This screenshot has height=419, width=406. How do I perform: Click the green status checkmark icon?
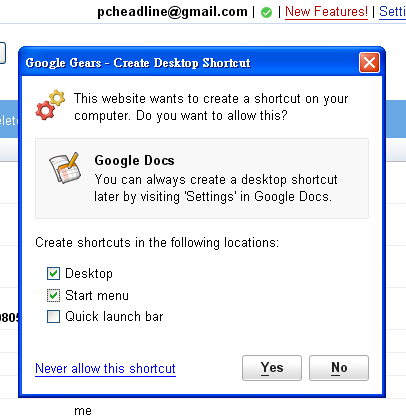pos(266,13)
